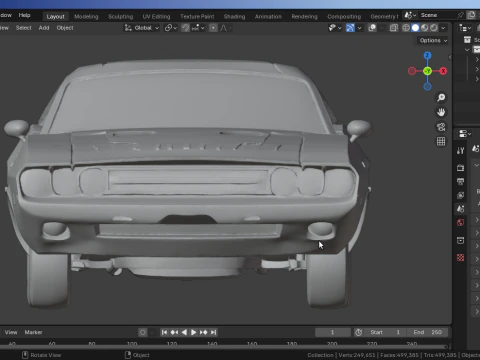Click the use preview range clock icon

[x=359, y=332]
